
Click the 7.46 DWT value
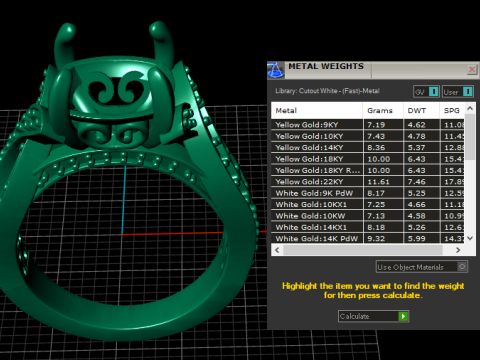pos(416,182)
